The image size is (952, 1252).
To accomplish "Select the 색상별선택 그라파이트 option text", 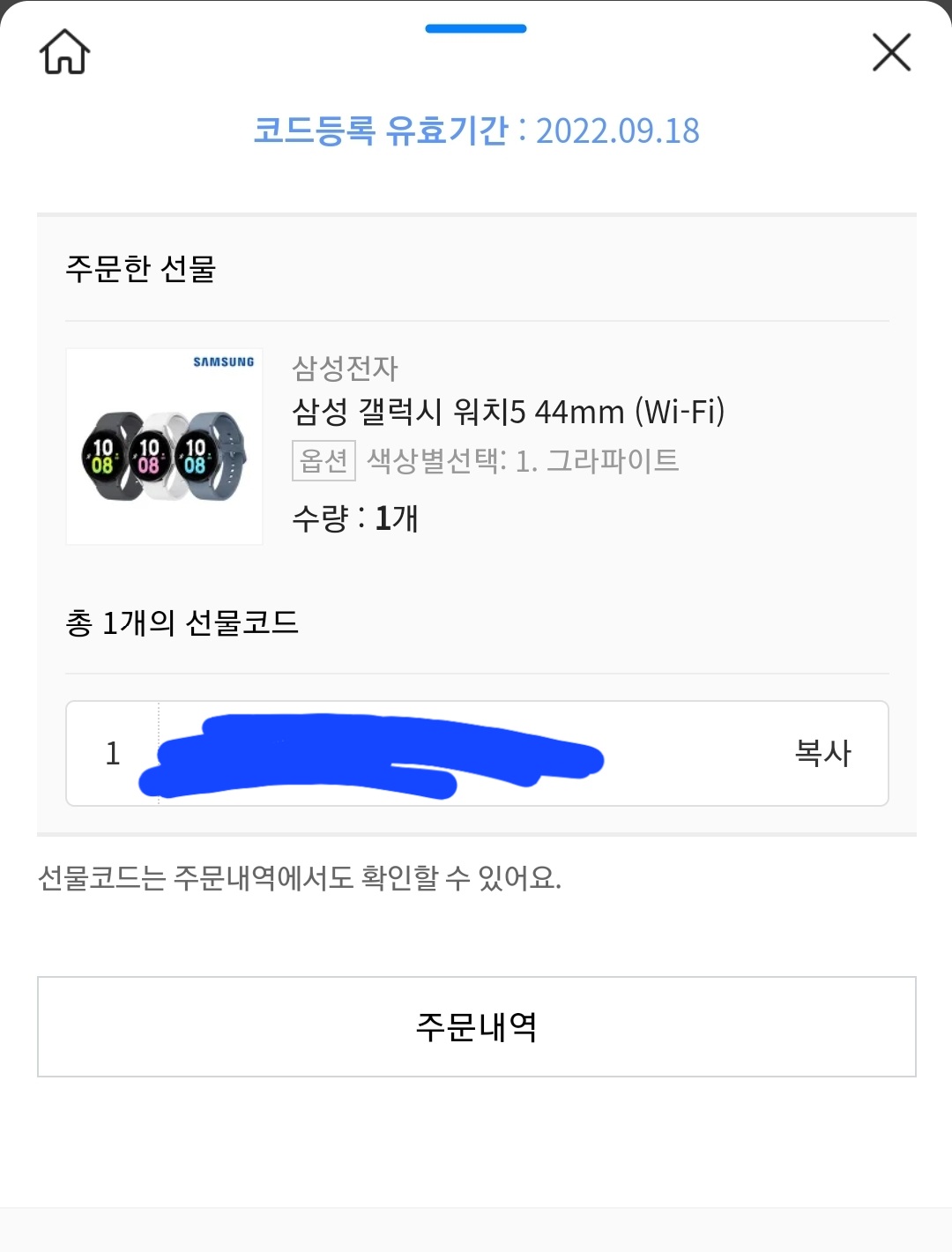I will click(523, 460).
